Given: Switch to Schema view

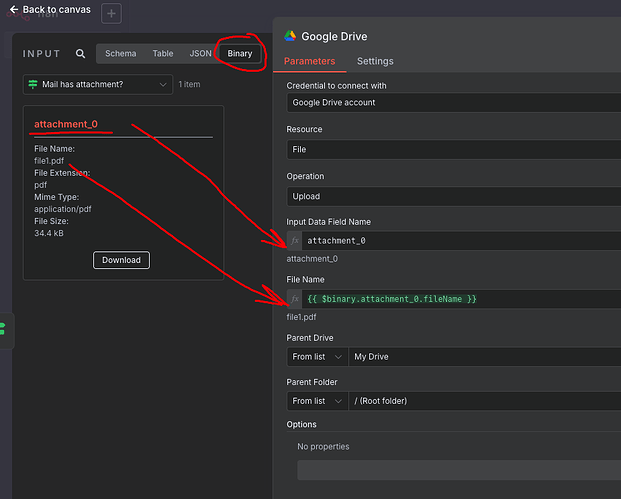Looking at the screenshot, I should click(120, 53).
